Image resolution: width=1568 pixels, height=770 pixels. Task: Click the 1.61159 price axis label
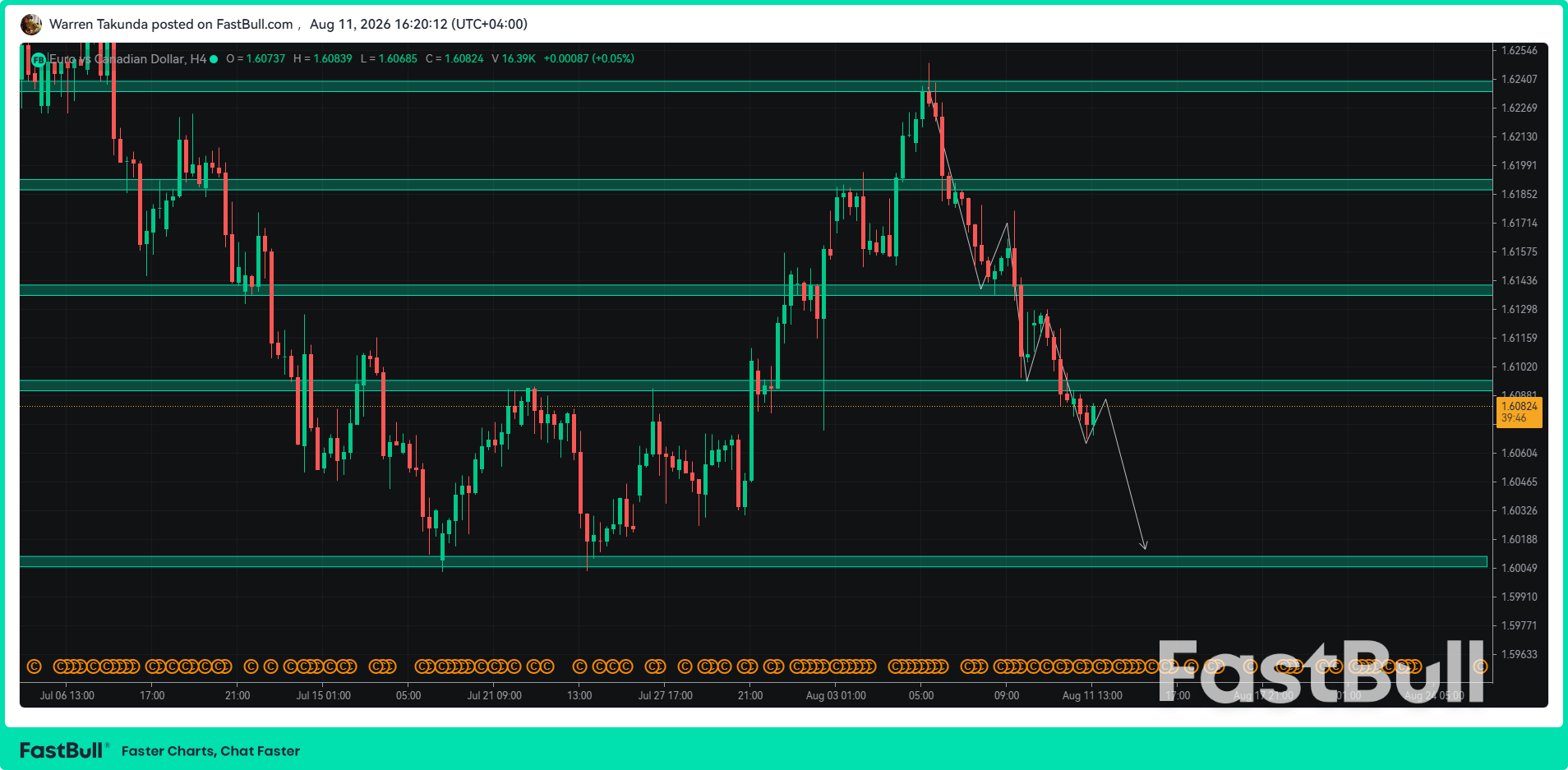pyautogui.click(x=1519, y=339)
